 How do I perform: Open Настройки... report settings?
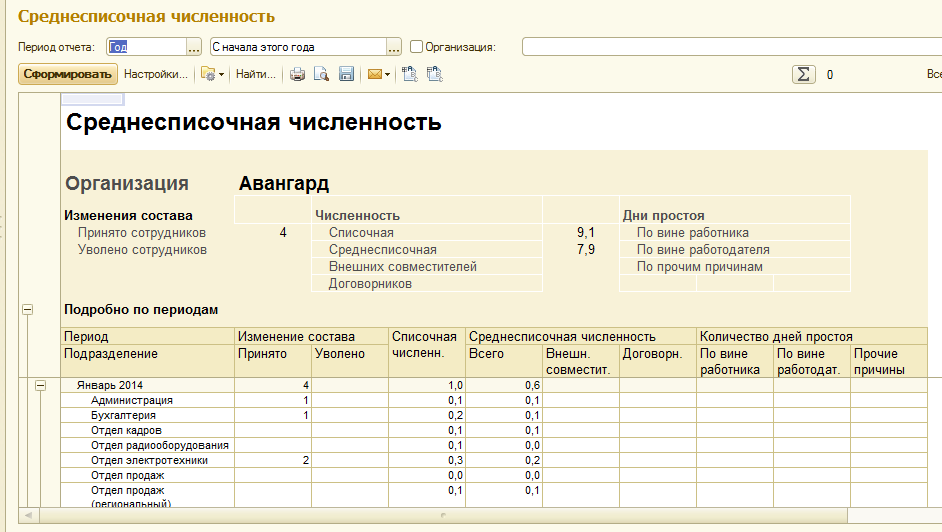(x=155, y=74)
